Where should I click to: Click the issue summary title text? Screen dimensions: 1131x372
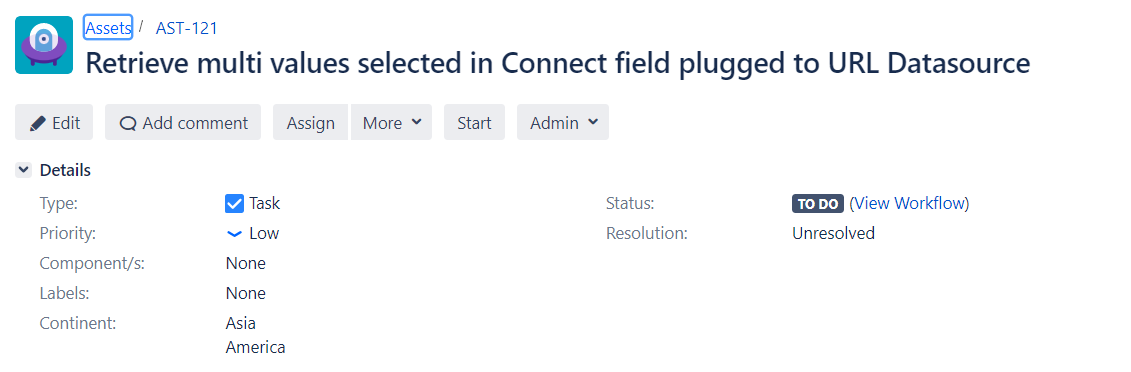coord(558,63)
